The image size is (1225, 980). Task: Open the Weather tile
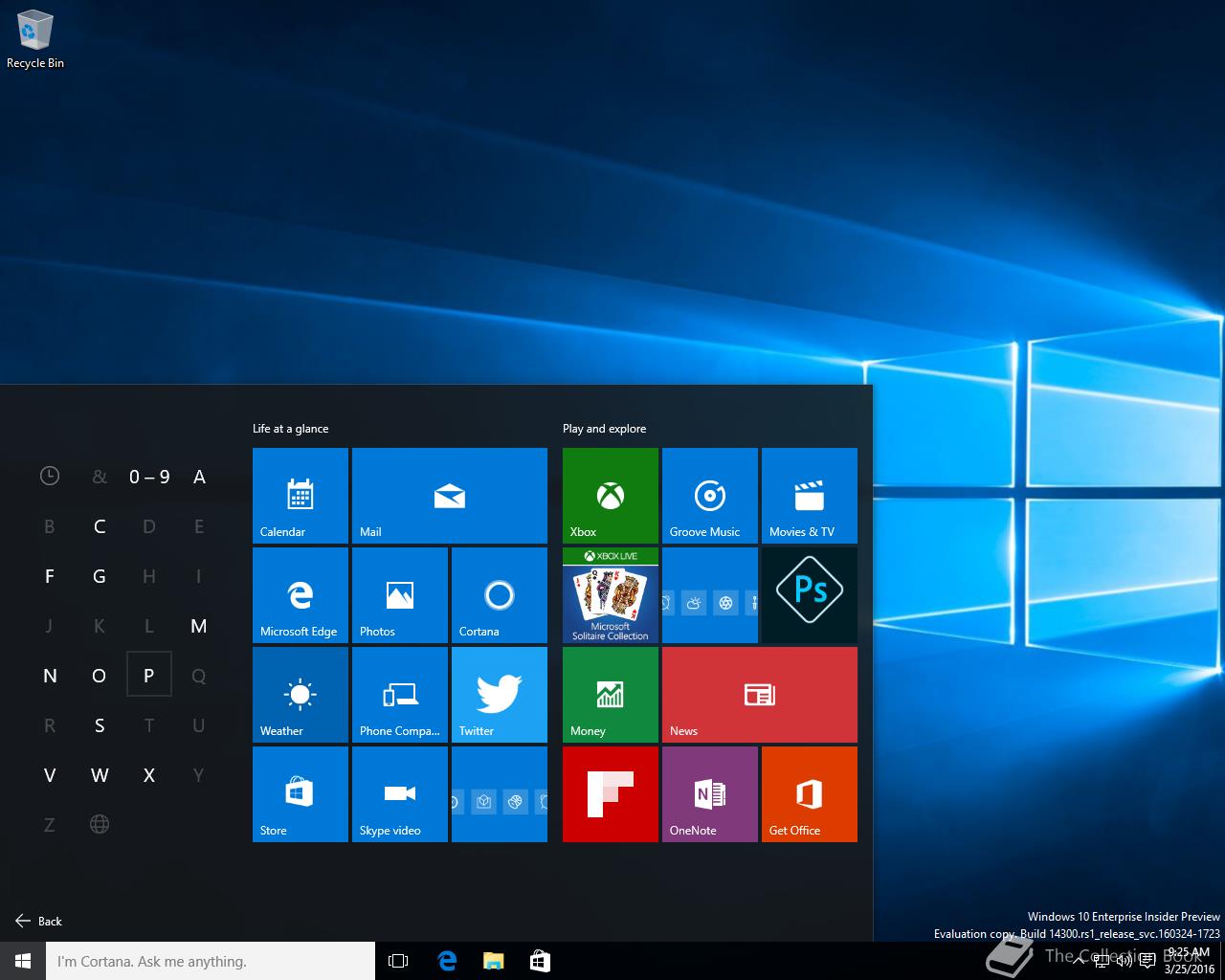click(301, 695)
